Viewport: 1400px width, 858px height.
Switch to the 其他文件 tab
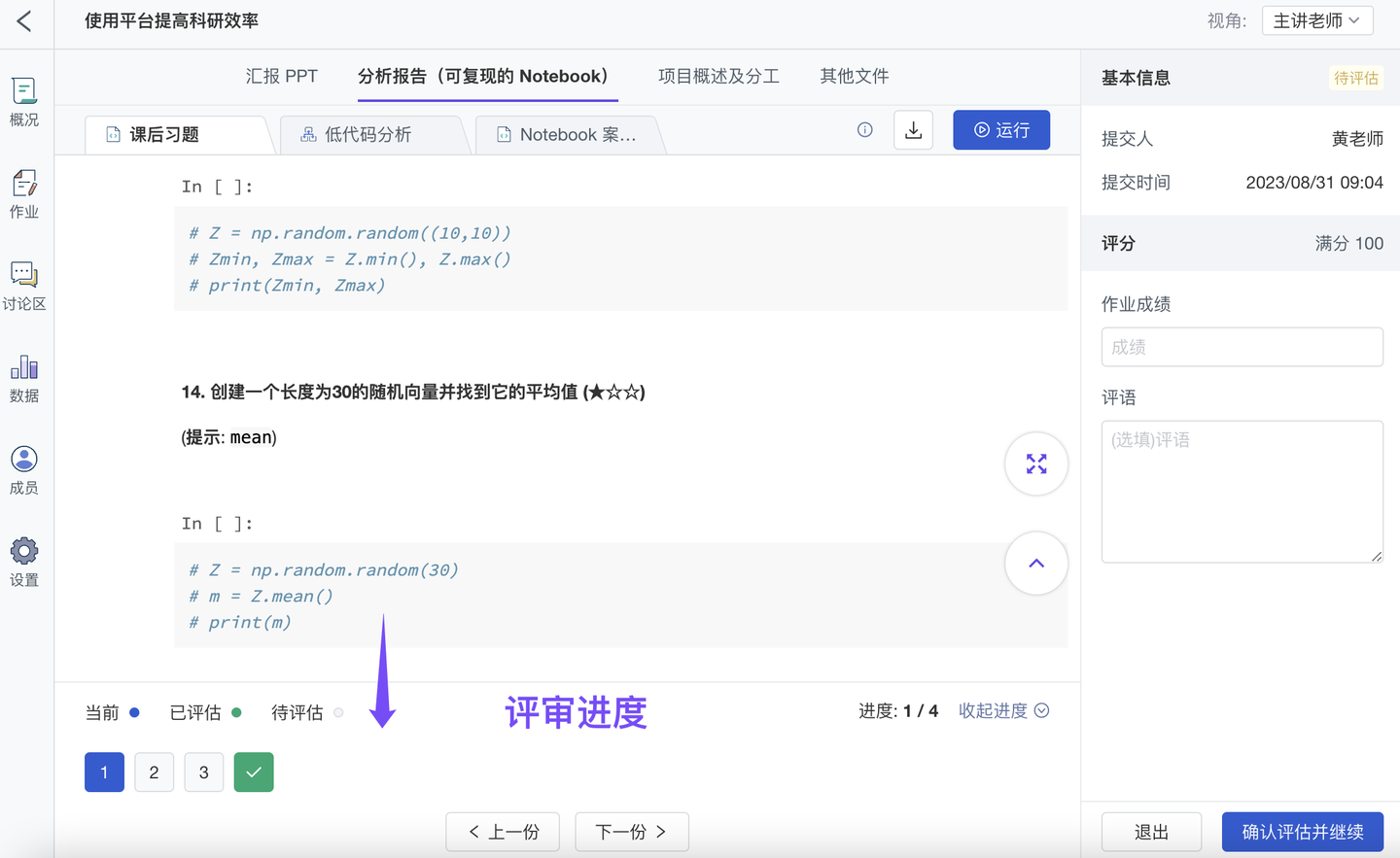[x=855, y=76]
